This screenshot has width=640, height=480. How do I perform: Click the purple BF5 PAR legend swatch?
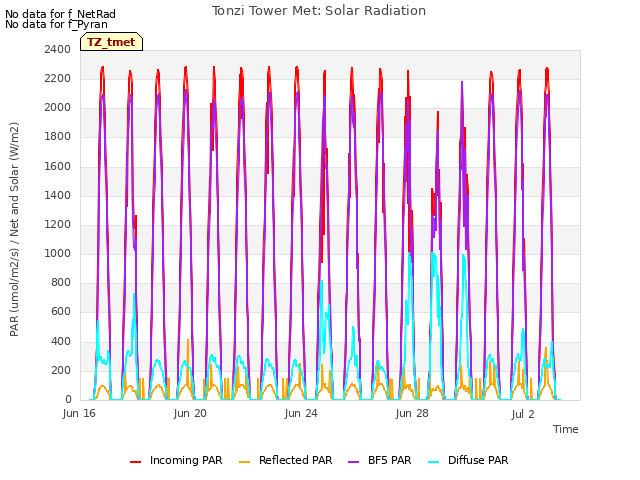pyautogui.click(x=353, y=462)
